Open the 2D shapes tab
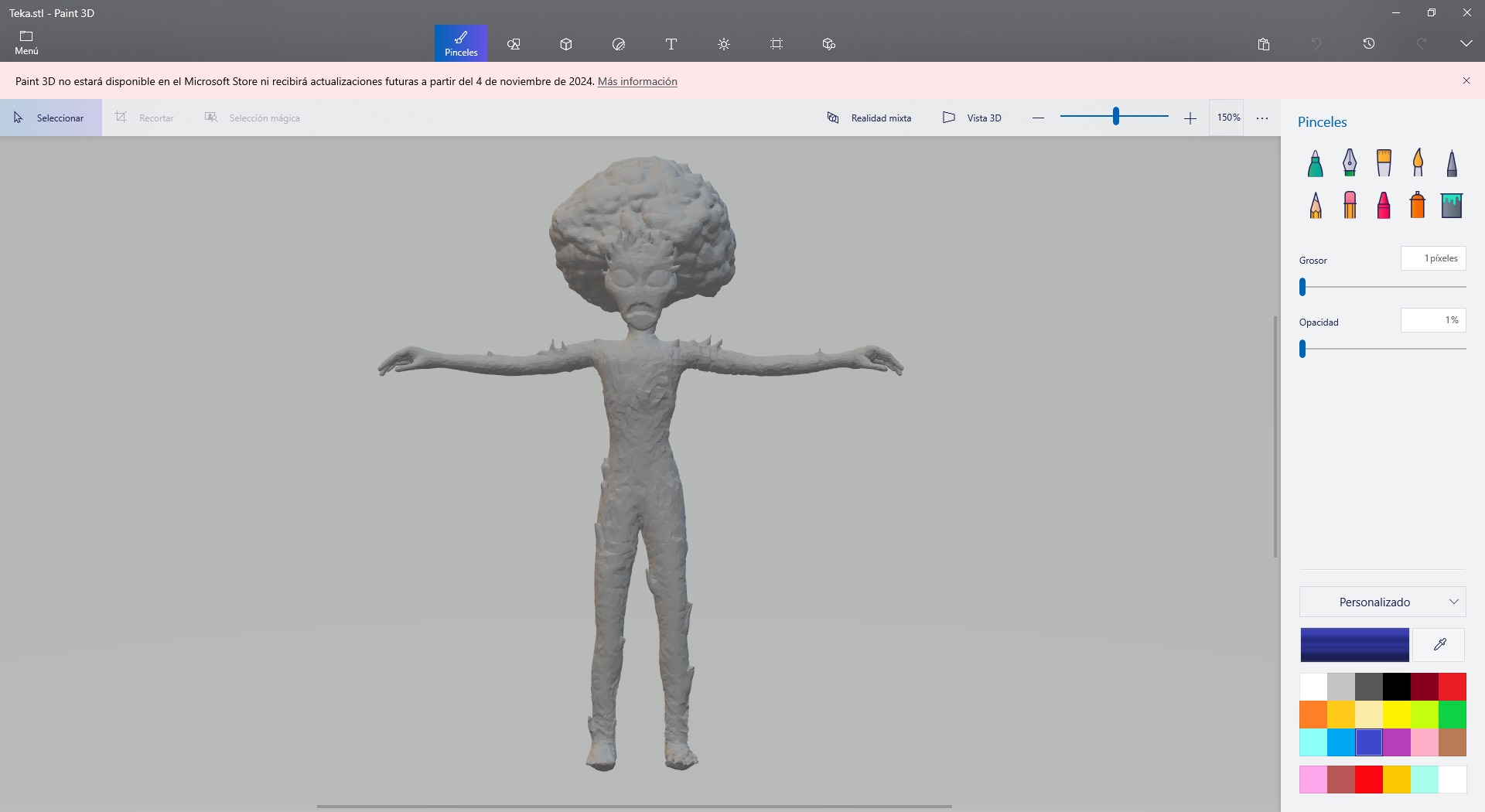This screenshot has height=812, width=1485. coord(514,44)
